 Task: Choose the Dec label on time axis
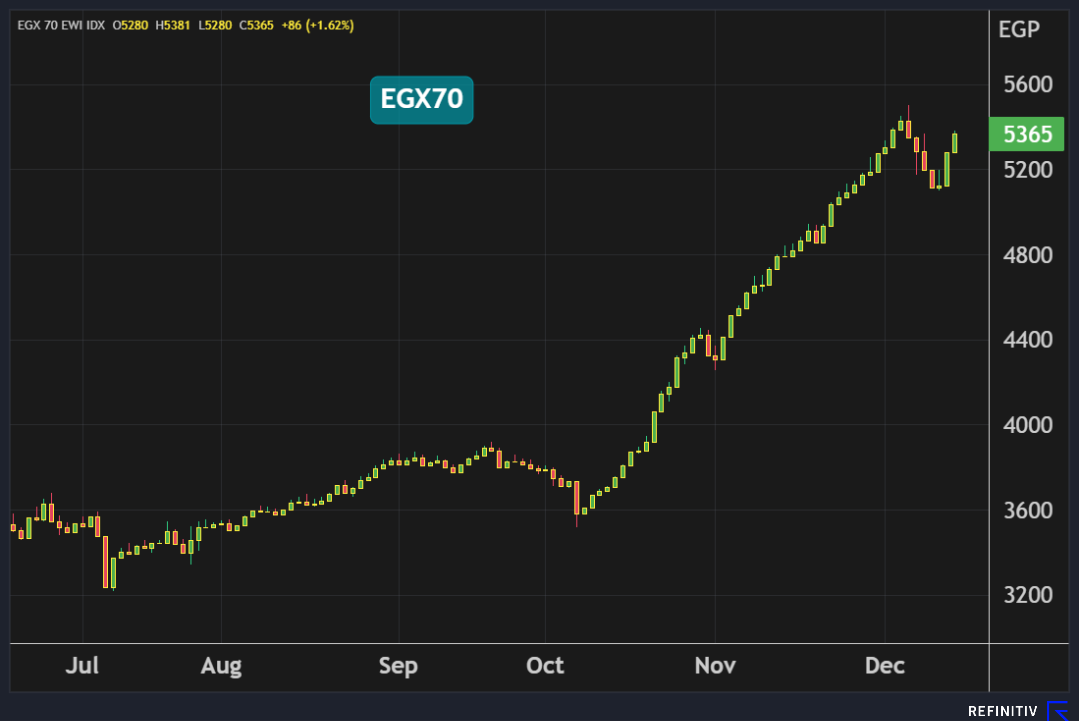(885, 666)
